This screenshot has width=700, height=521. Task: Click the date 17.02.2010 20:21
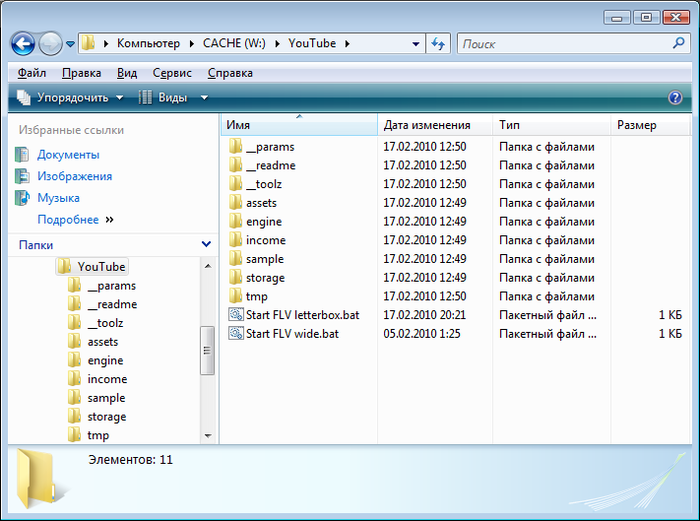coord(425,315)
